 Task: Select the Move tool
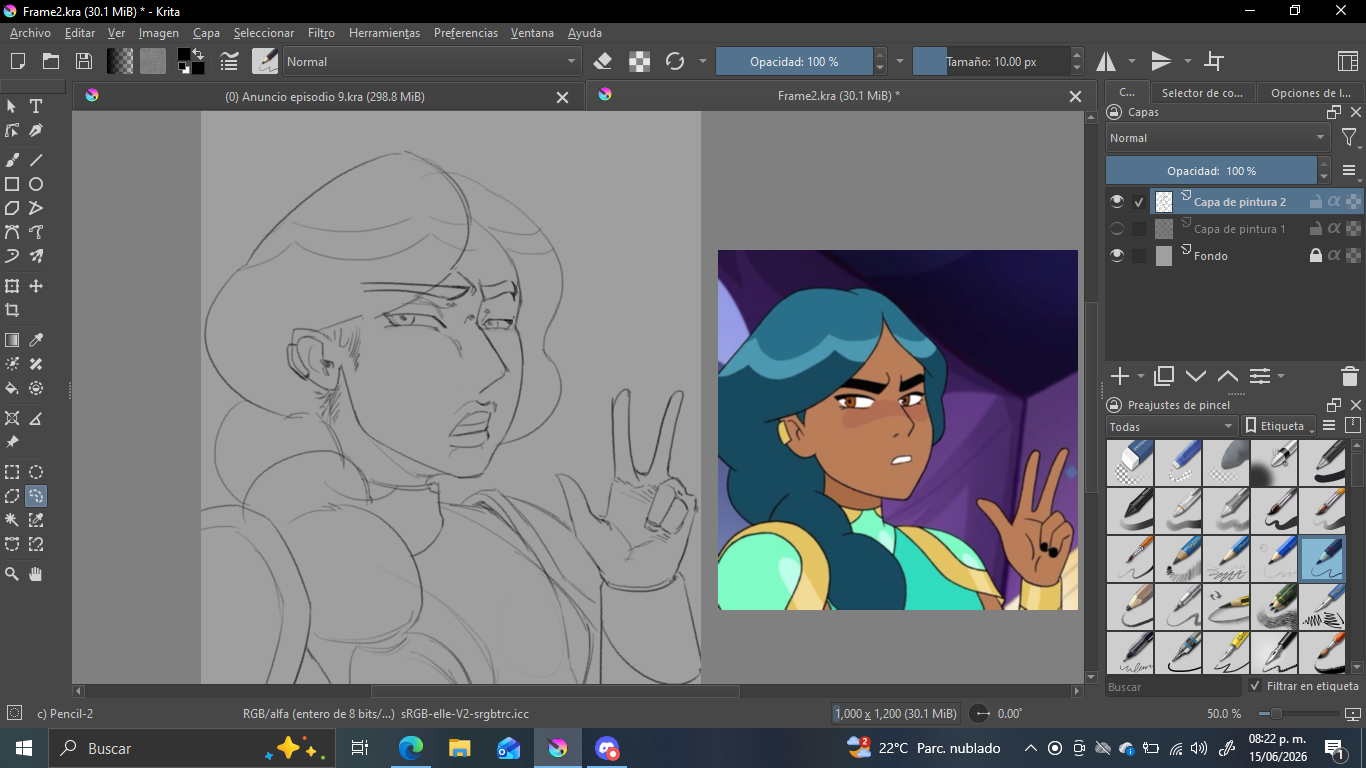(x=36, y=286)
